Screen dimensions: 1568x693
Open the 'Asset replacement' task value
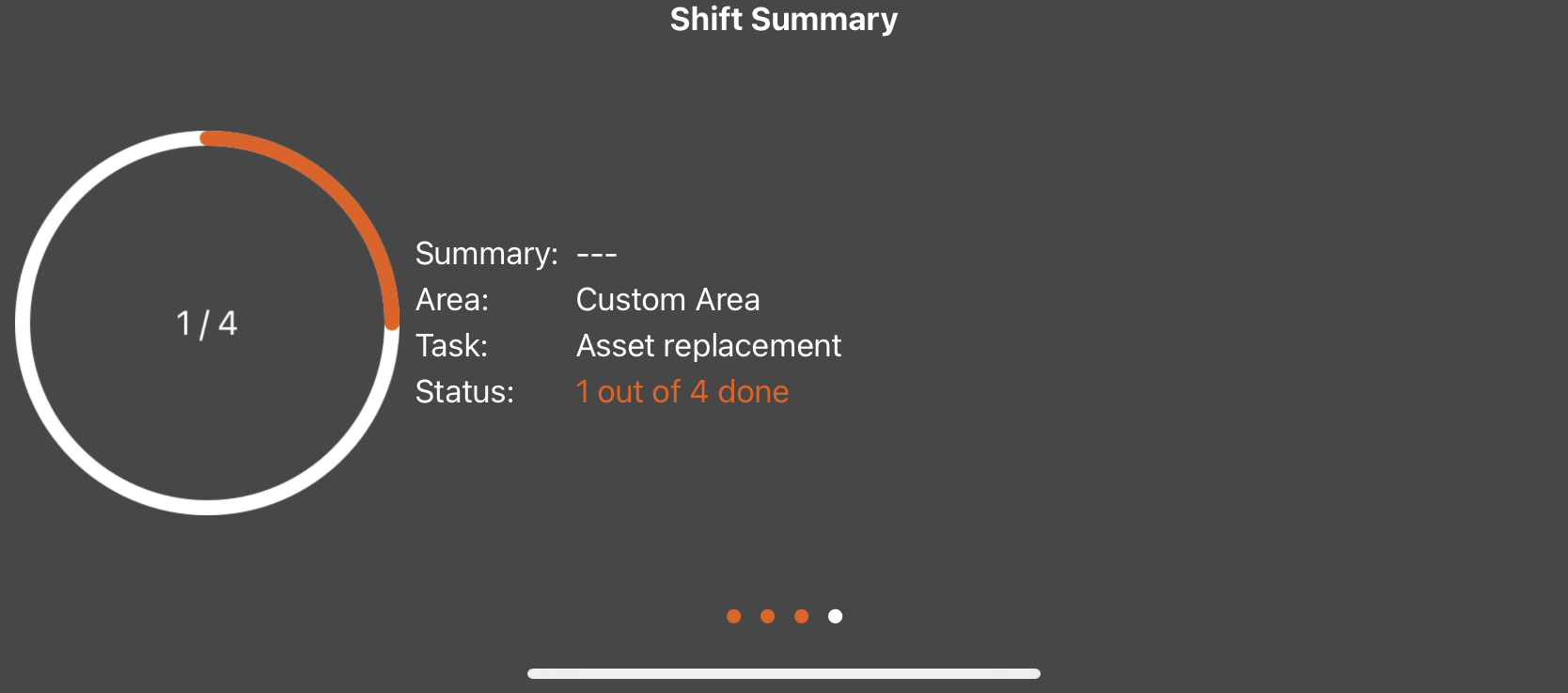click(x=708, y=346)
